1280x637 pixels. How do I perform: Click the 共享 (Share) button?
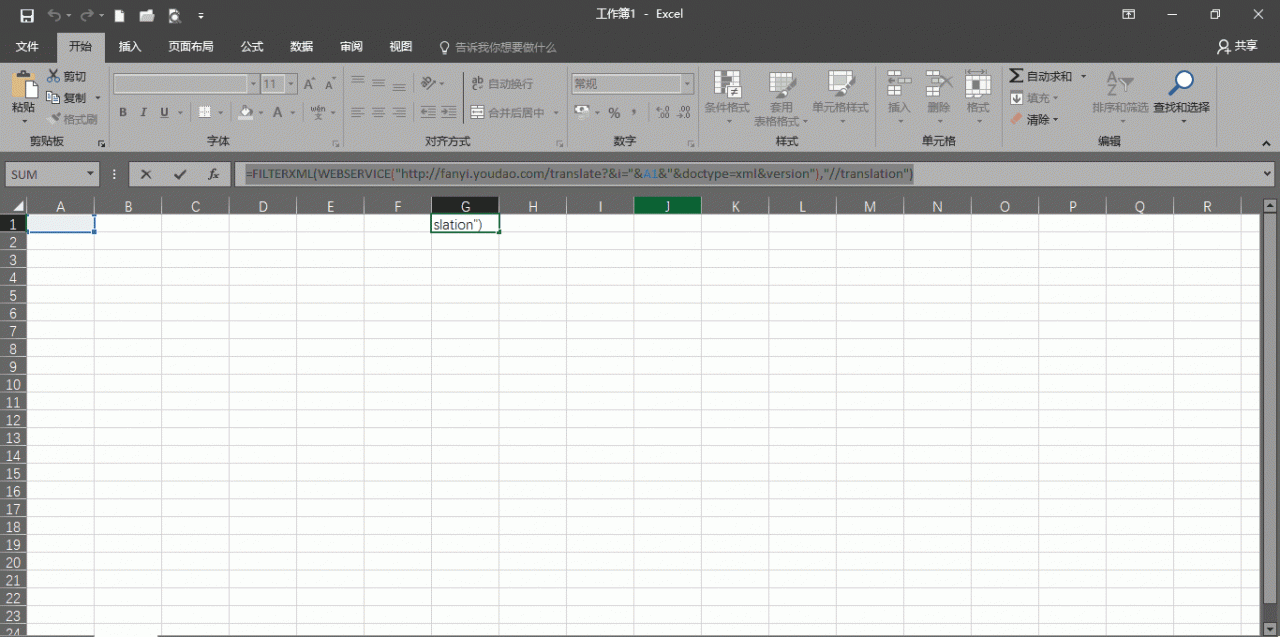(1237, 47)
